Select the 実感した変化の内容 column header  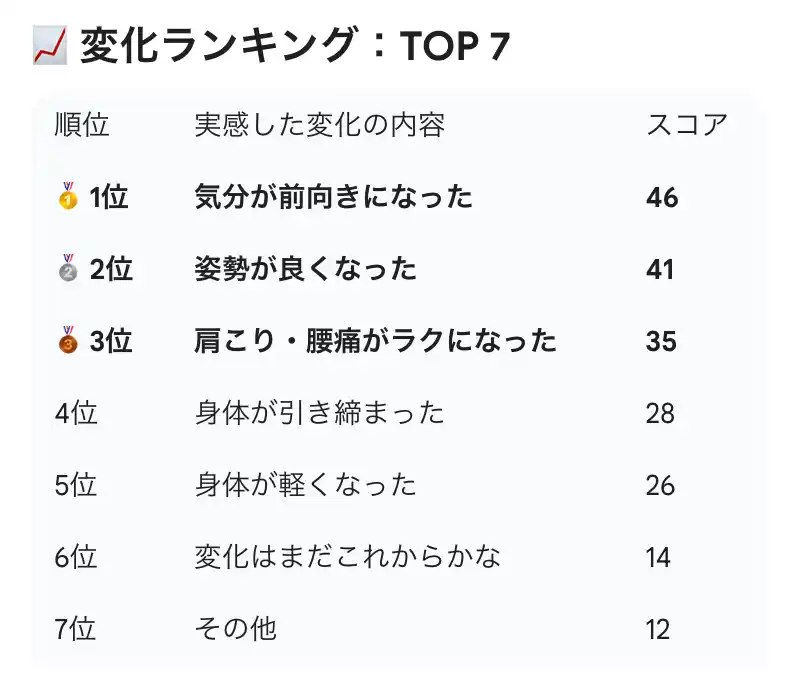click(319, 126)
